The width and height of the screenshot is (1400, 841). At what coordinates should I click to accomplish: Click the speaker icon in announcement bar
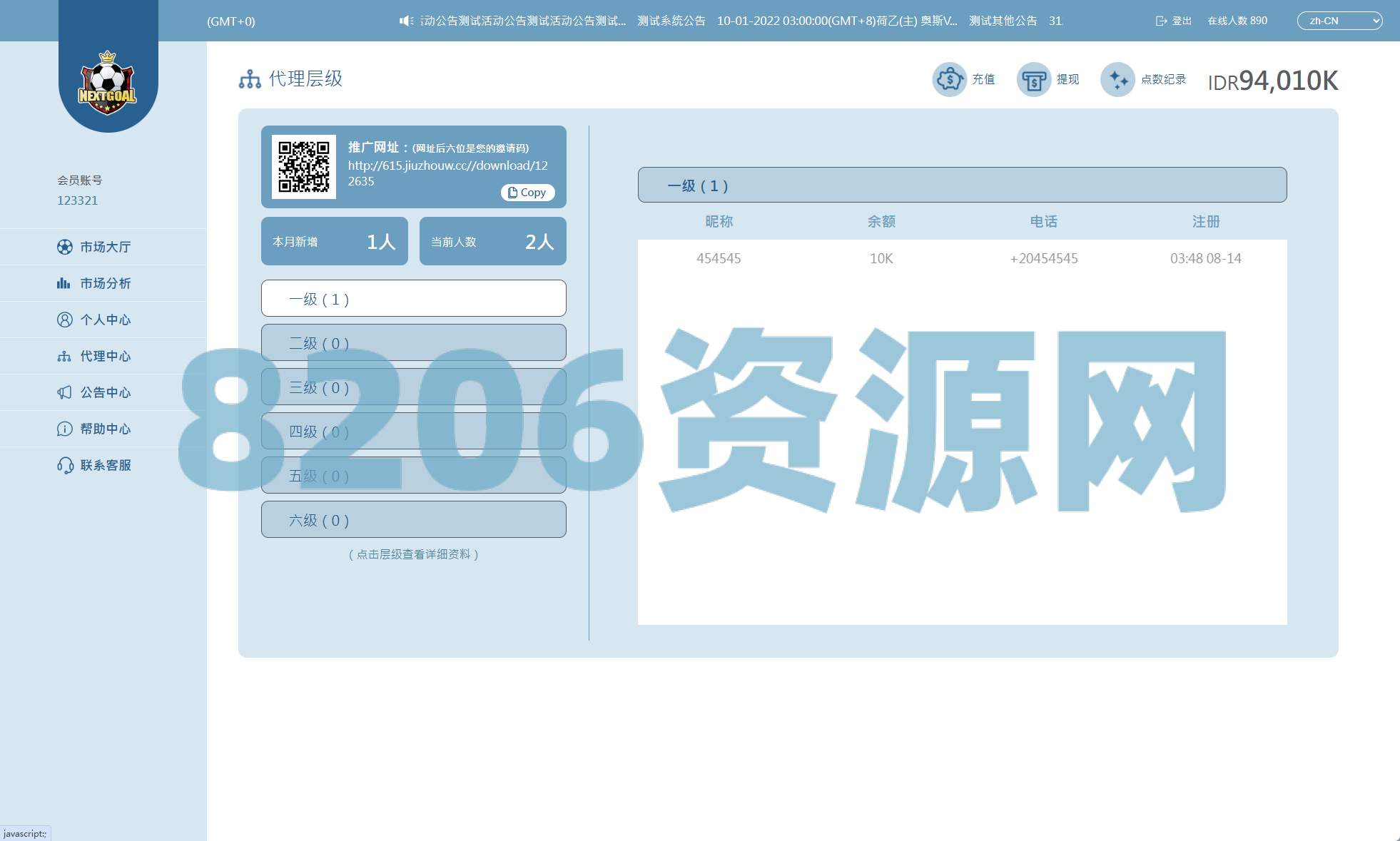[x=406, y=21]
